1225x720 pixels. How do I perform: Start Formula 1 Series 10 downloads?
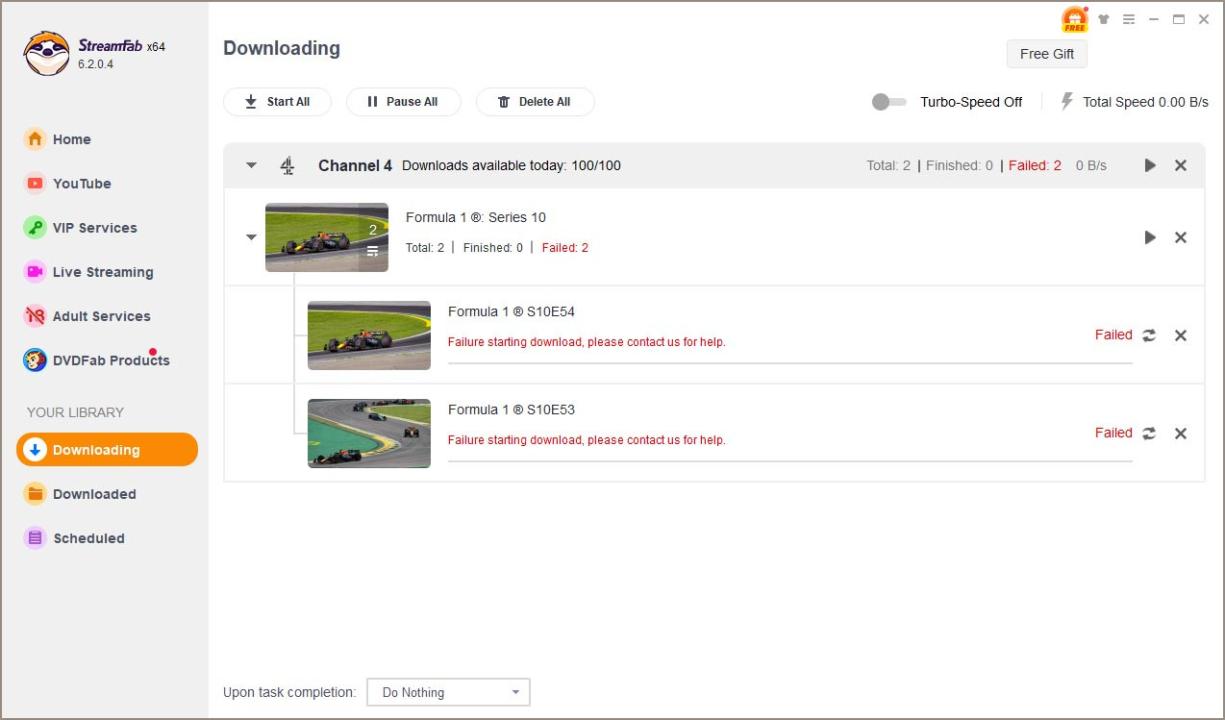pos(1150,238)
